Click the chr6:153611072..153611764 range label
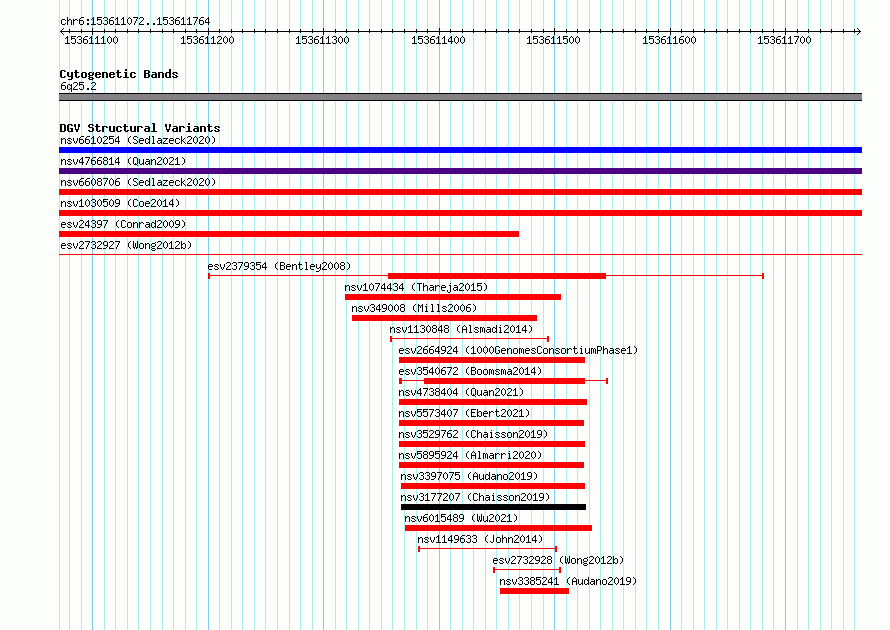890x630 pixels. [135, 22]
